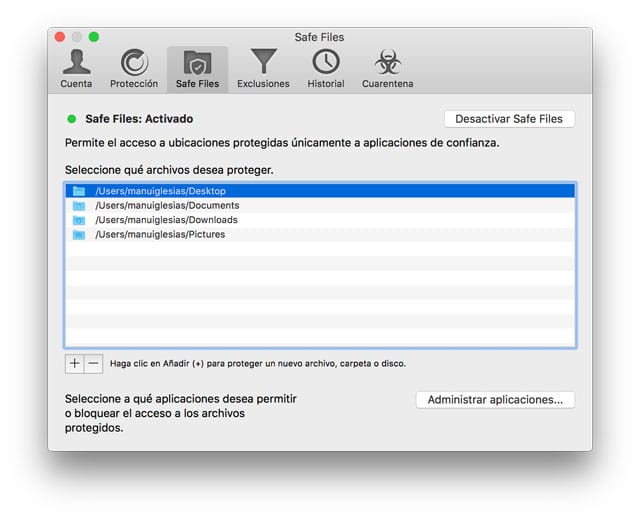The width and height of the screenshot is (640, 519).
Task: Click the Documents folder icon
Action: click(x=79, y=206)
